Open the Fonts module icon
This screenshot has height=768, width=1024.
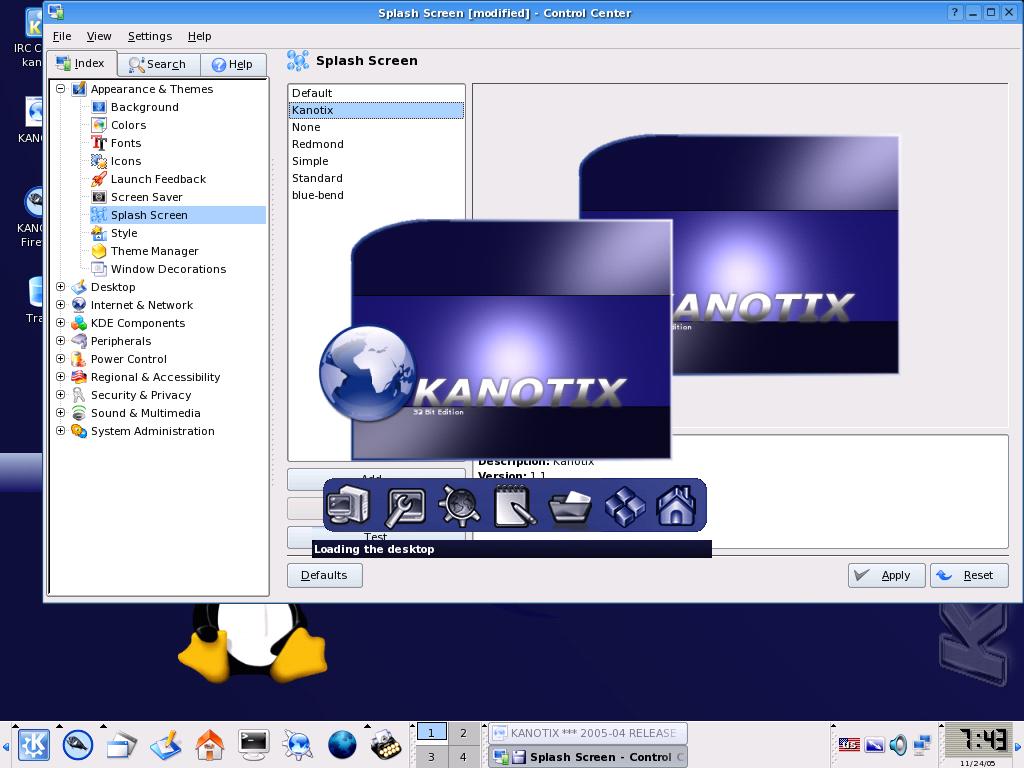pyautogui.click(x=99, y=143)
